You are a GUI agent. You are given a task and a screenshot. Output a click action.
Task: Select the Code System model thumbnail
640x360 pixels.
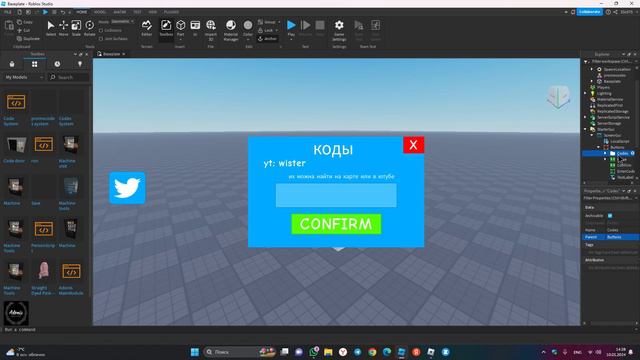coord(16,102)
